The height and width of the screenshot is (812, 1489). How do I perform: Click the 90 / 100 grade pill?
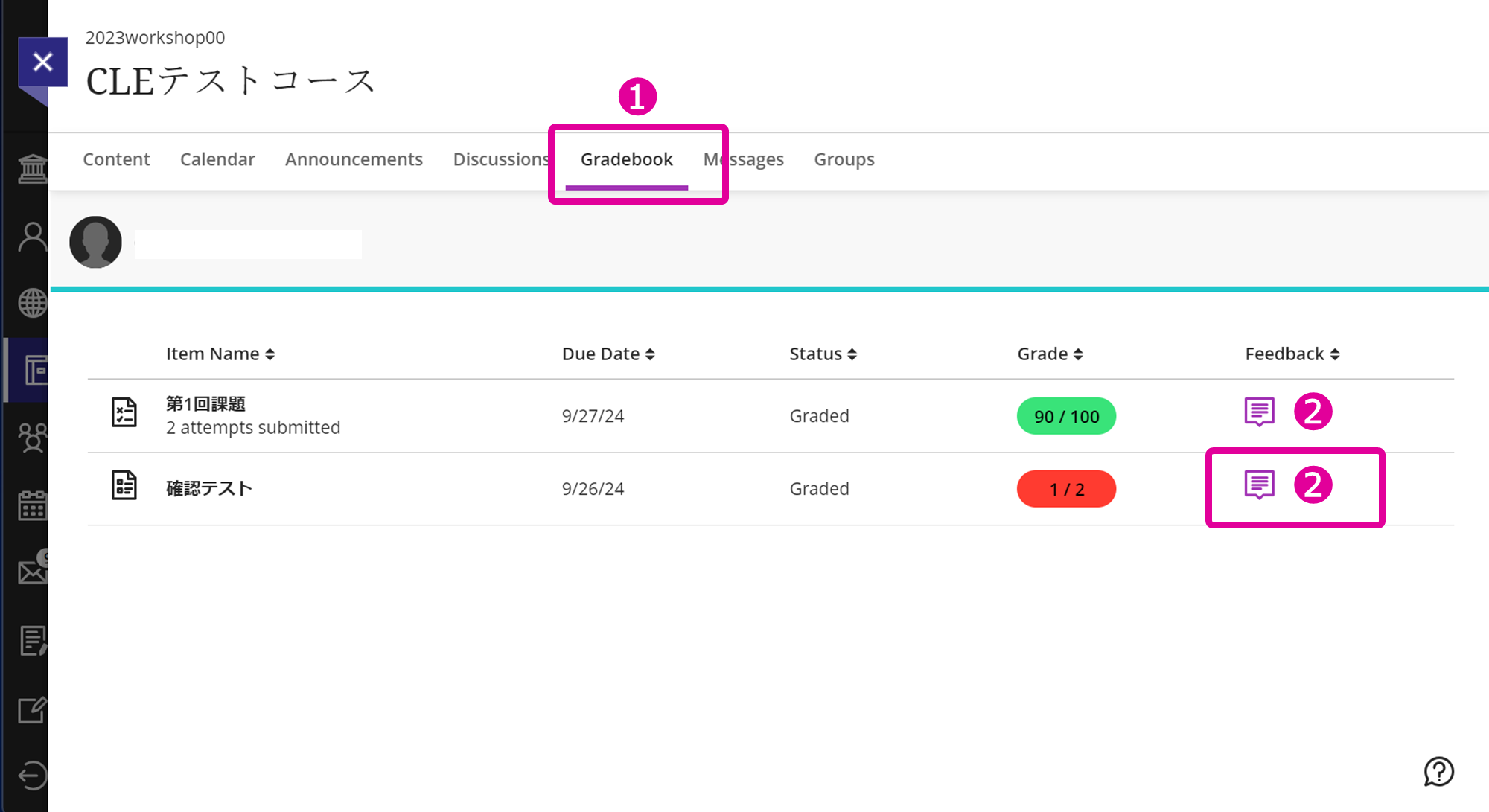click(1066, 416)
